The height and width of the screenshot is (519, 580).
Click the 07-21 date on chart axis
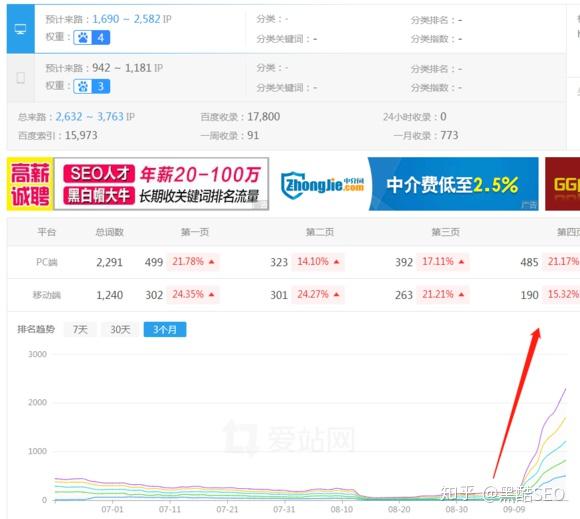tap(227, 509)
